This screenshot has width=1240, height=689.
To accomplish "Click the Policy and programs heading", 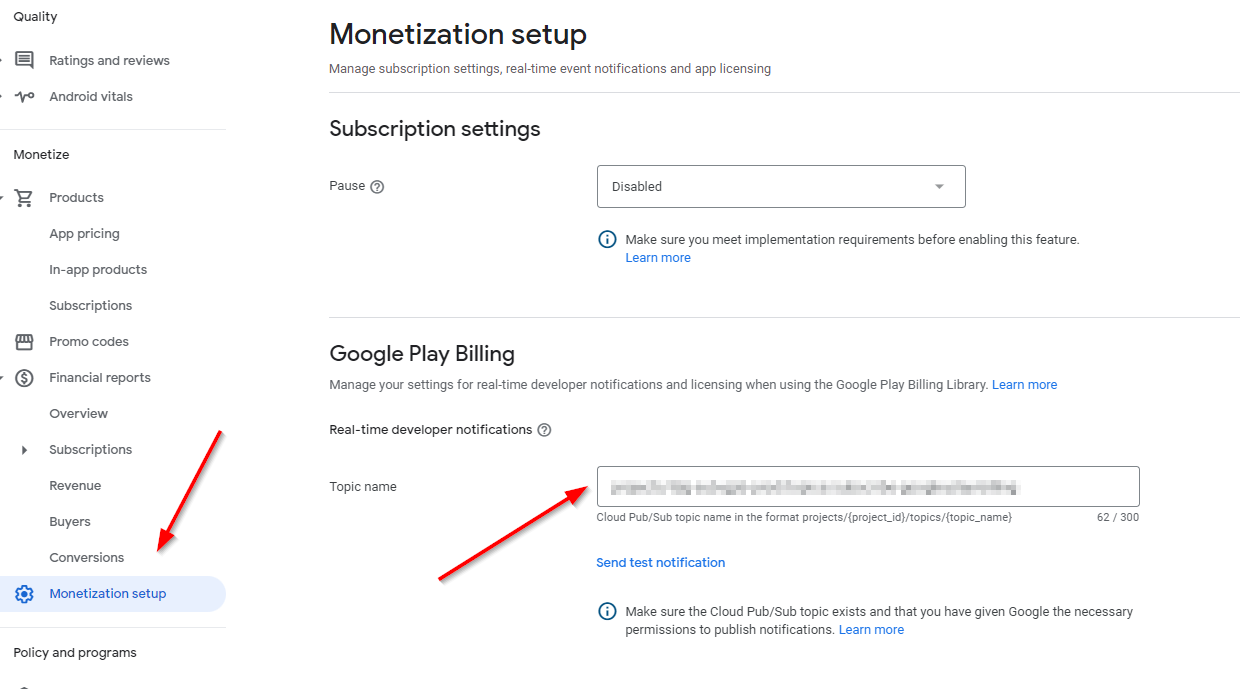I will pyautogui.click(x=75, y=653).
